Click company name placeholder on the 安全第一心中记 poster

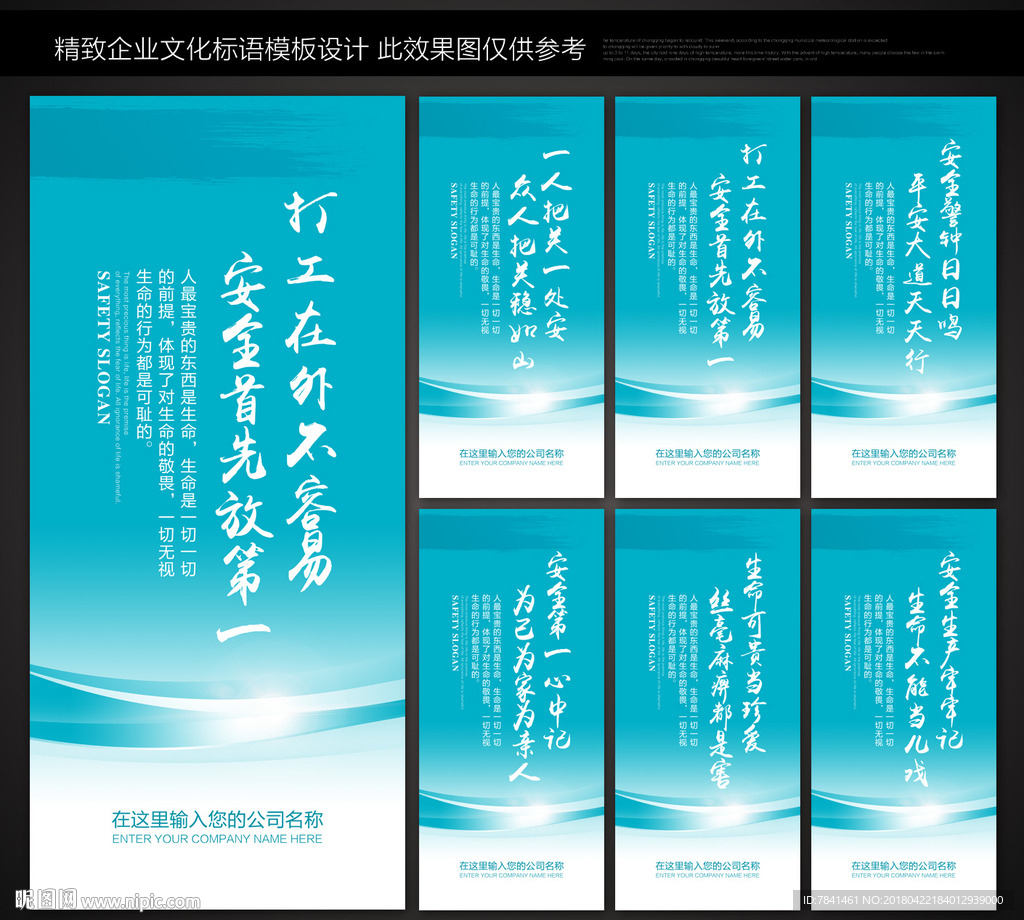[x=511, y=866]
